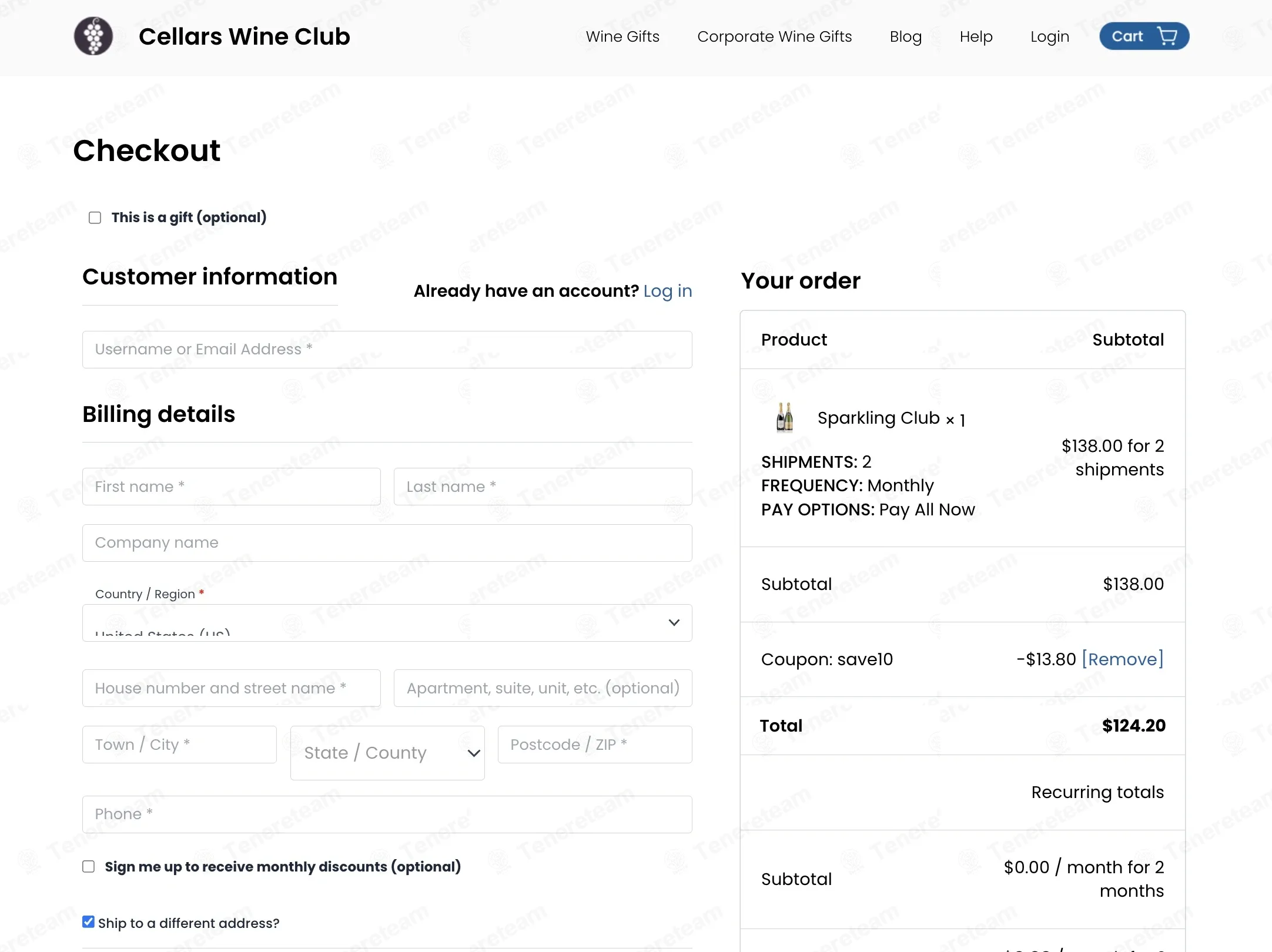Screen dimensions: 1272x952
Task: Click 'SHIPMENTS: 2' text
Action: (x=816, y=462)
